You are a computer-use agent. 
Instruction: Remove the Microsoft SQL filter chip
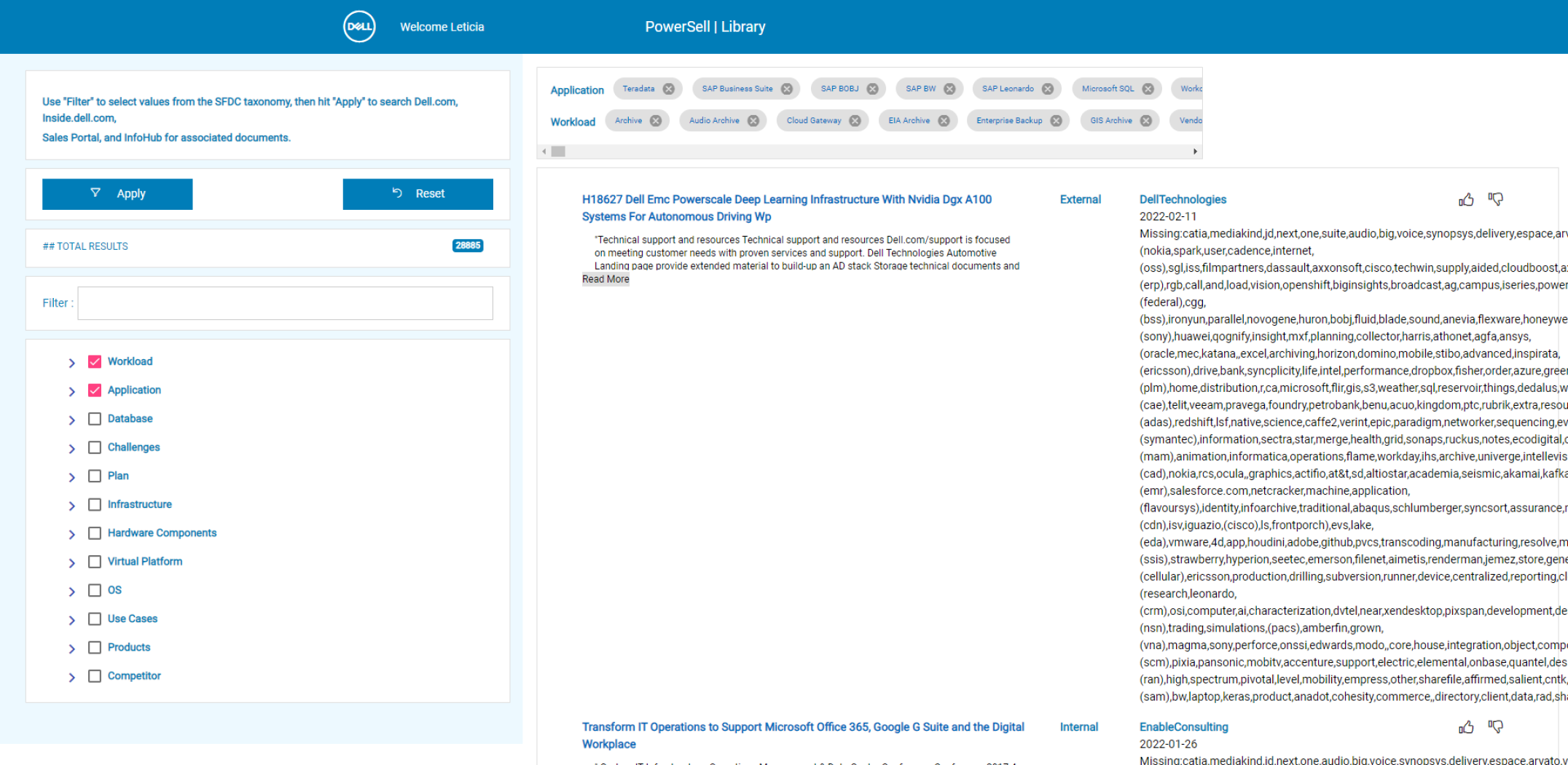point(1148,89)
